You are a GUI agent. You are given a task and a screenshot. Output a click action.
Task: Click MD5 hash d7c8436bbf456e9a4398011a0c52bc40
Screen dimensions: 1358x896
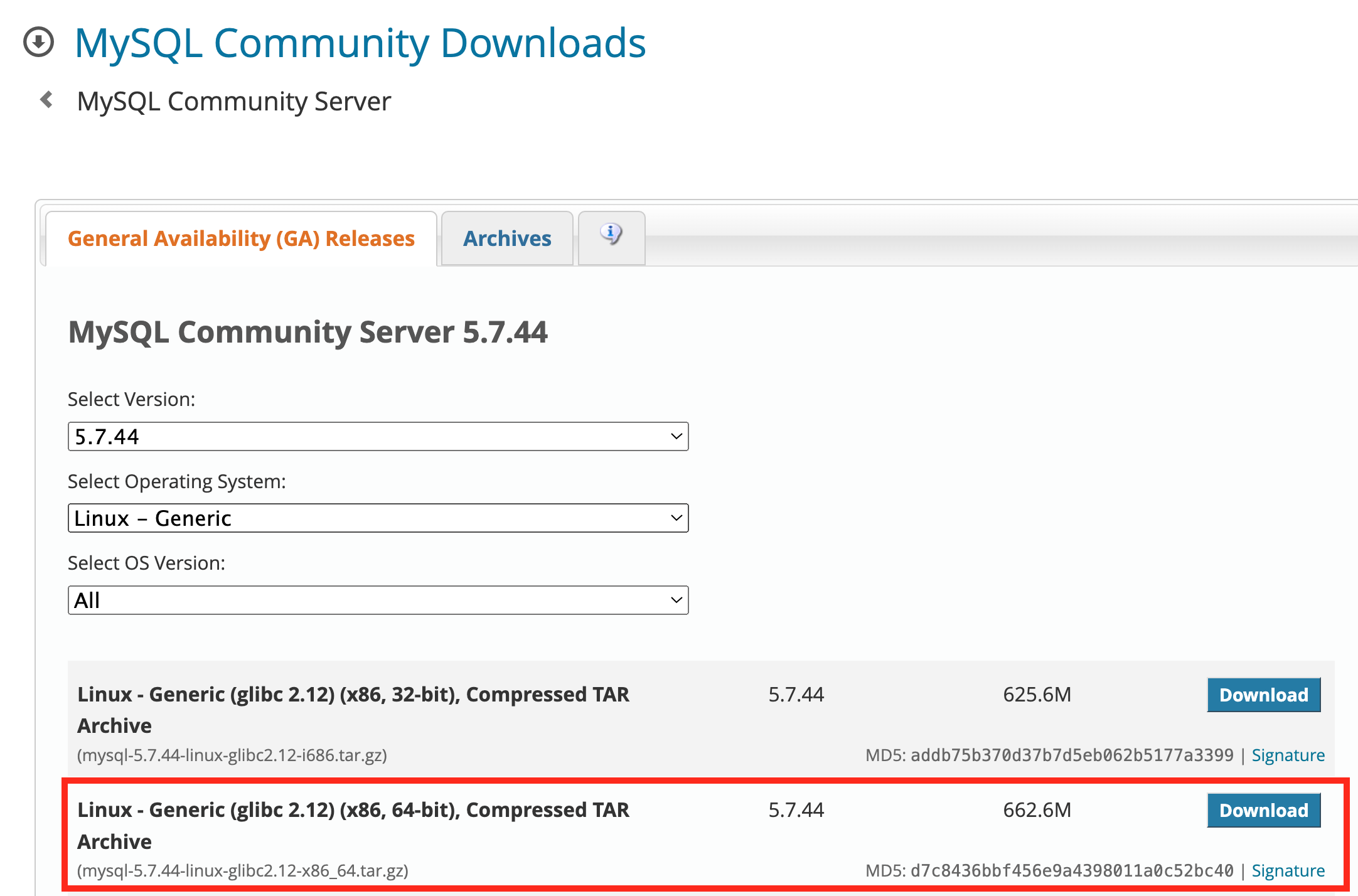(1072, 870)
